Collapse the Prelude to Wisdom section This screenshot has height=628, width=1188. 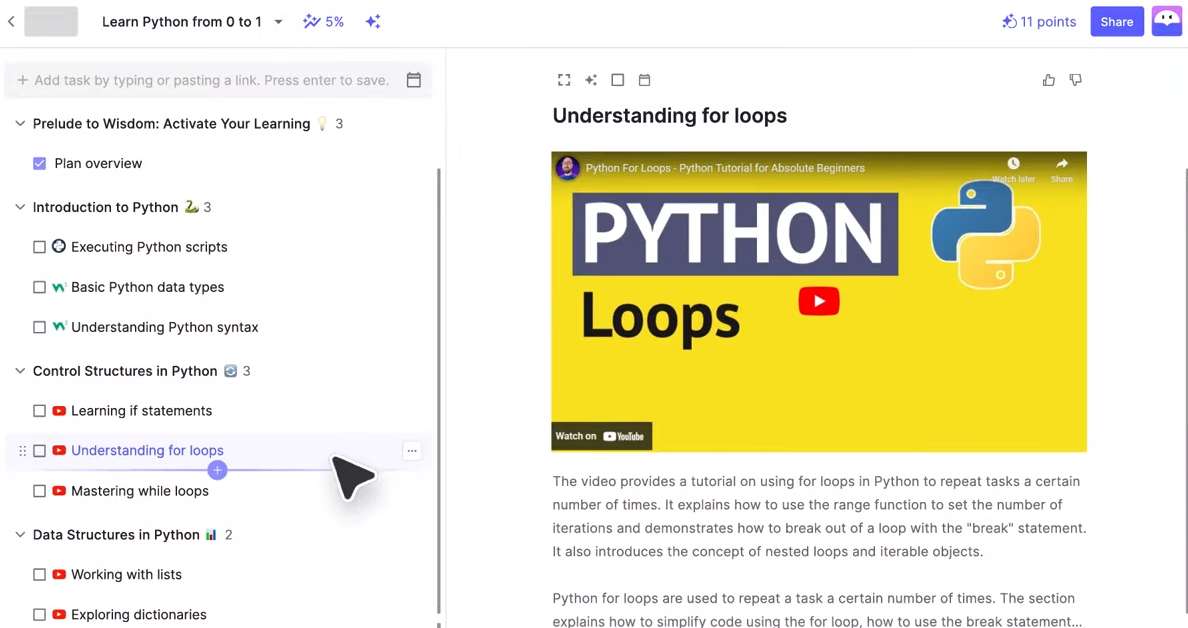[20, 123]
